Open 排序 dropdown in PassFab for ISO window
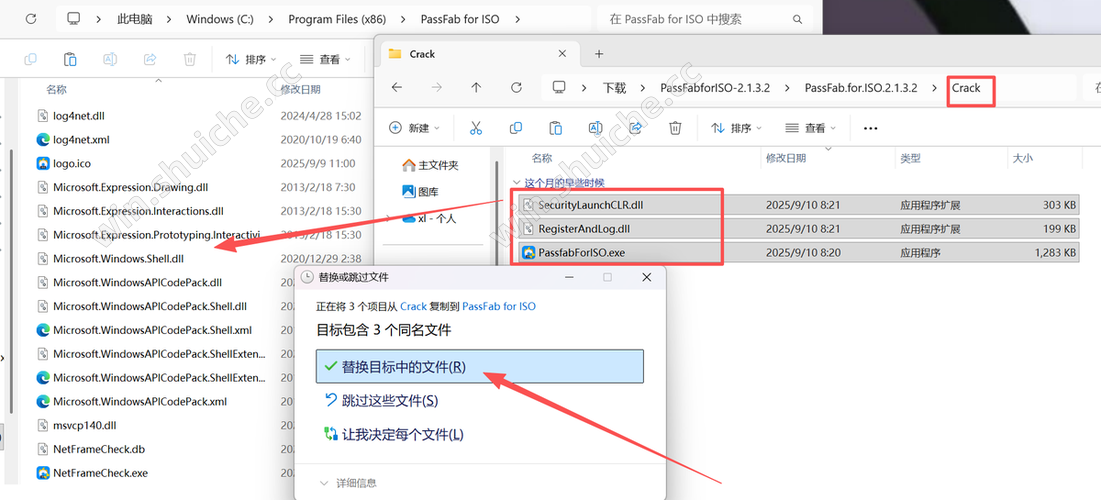The height and width of the screenshot is (500, 1101). click(251, 60)
